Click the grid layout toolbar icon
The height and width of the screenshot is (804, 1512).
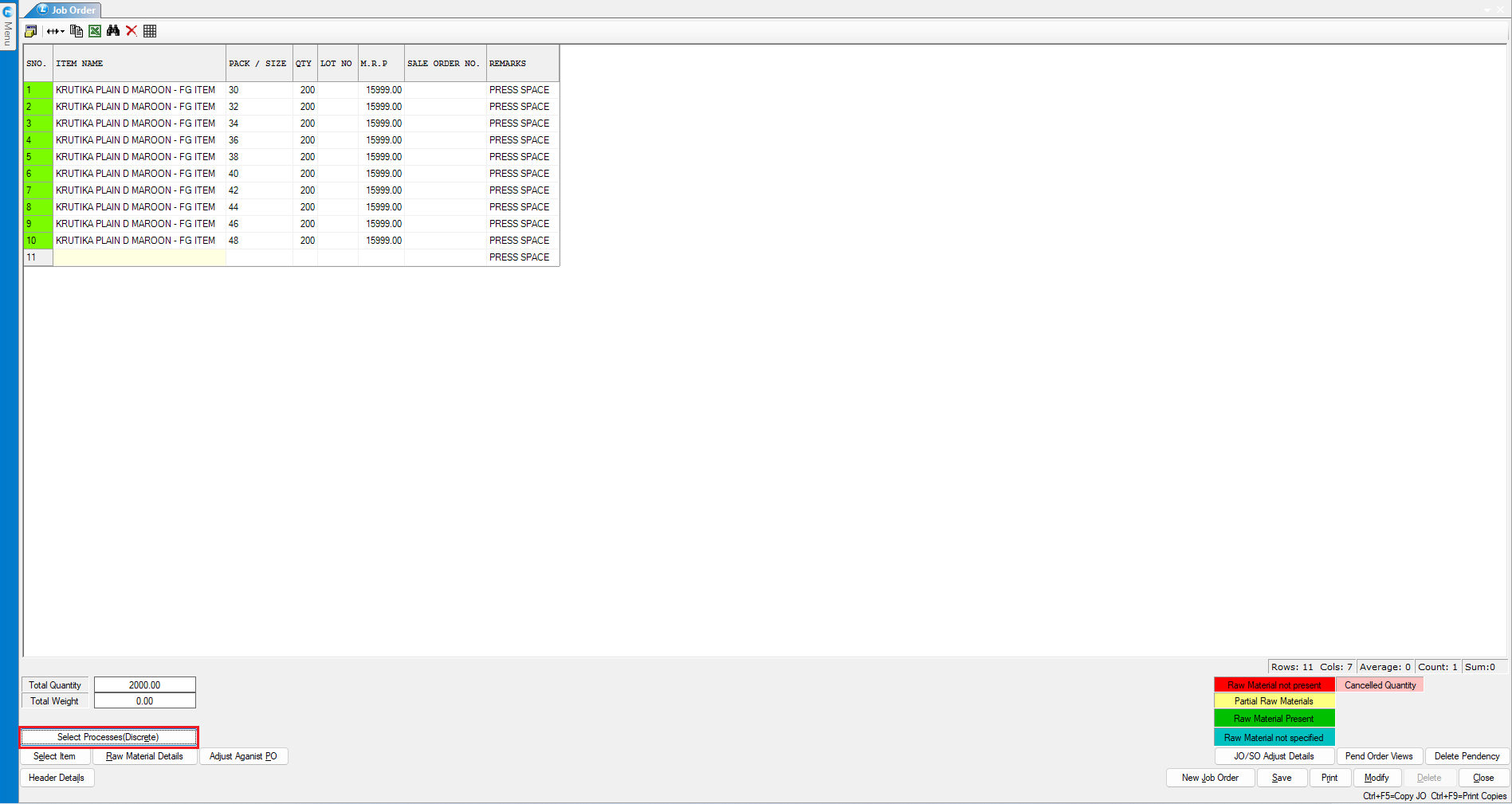click(150, 31)
